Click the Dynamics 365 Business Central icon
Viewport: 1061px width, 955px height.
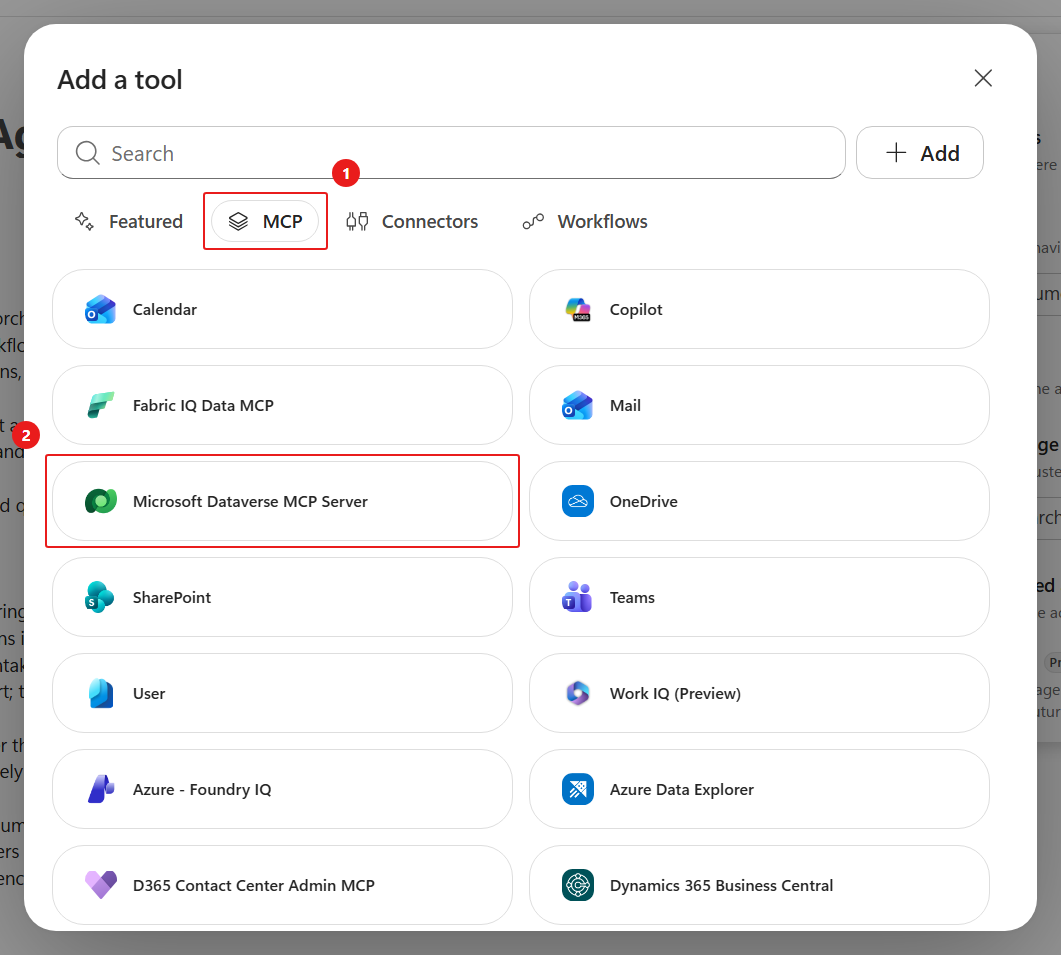click(x=578, y=885)
